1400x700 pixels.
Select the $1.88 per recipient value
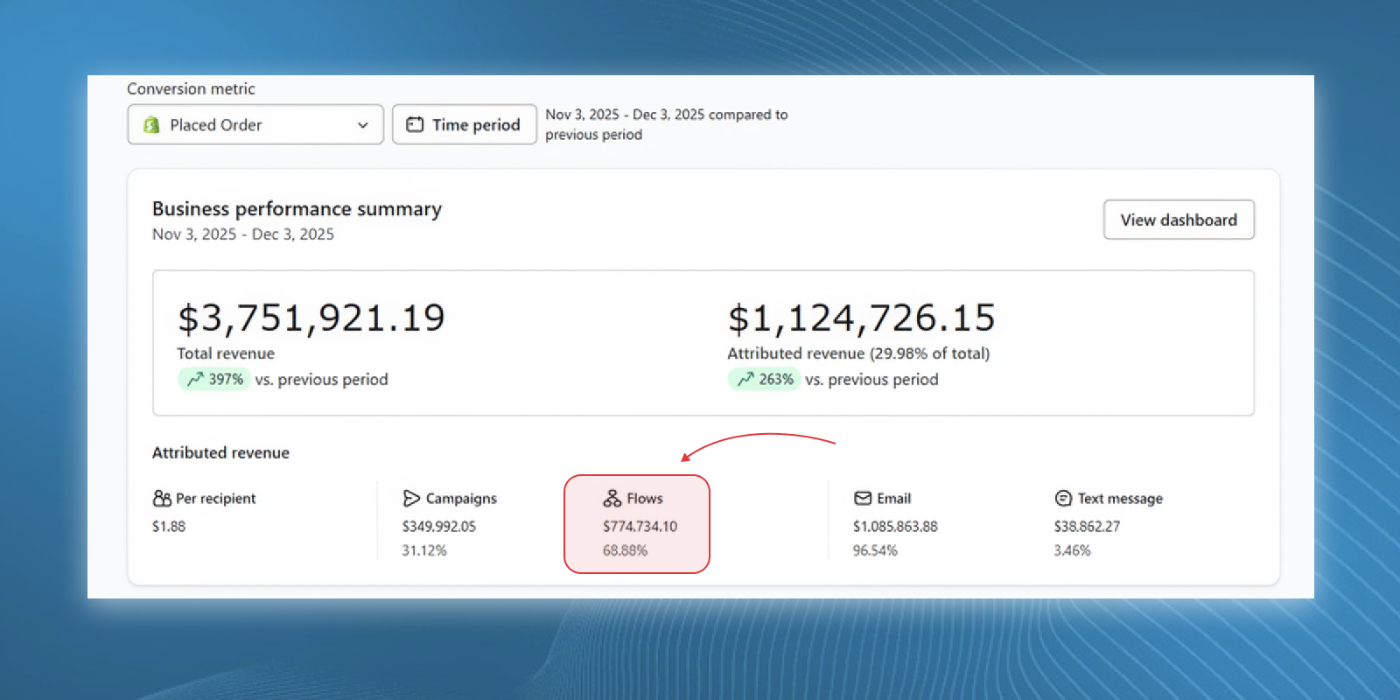(169, 526)
